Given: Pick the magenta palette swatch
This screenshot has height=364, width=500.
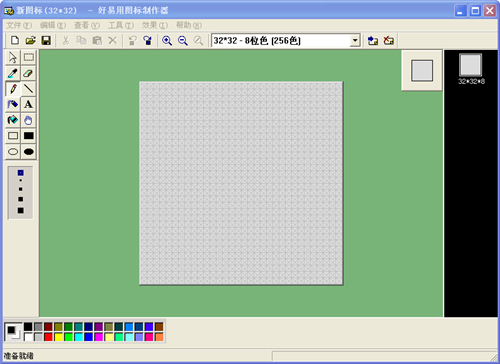Looking at the screenshot, I should tap(99, 337).
